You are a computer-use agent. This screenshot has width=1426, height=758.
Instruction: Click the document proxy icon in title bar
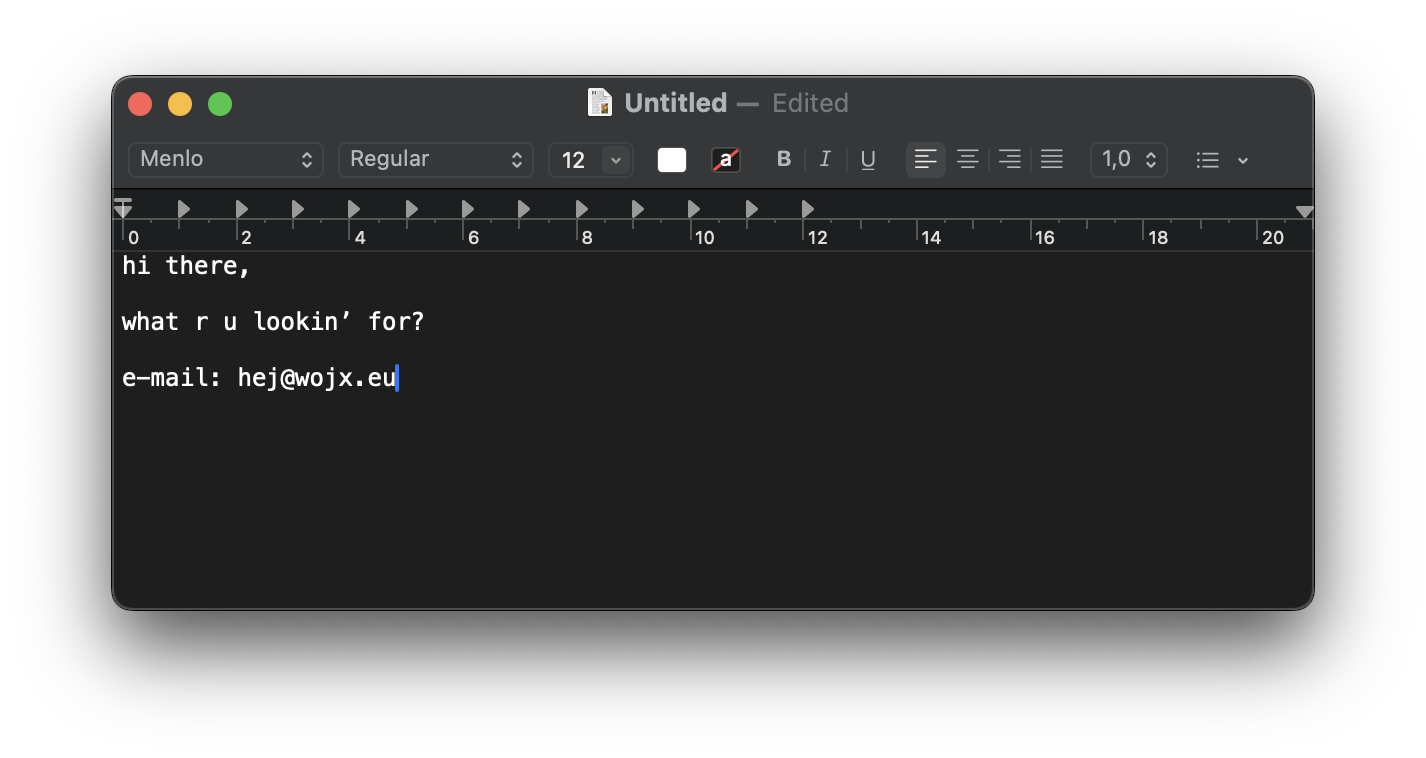click(x=600, y=103)
